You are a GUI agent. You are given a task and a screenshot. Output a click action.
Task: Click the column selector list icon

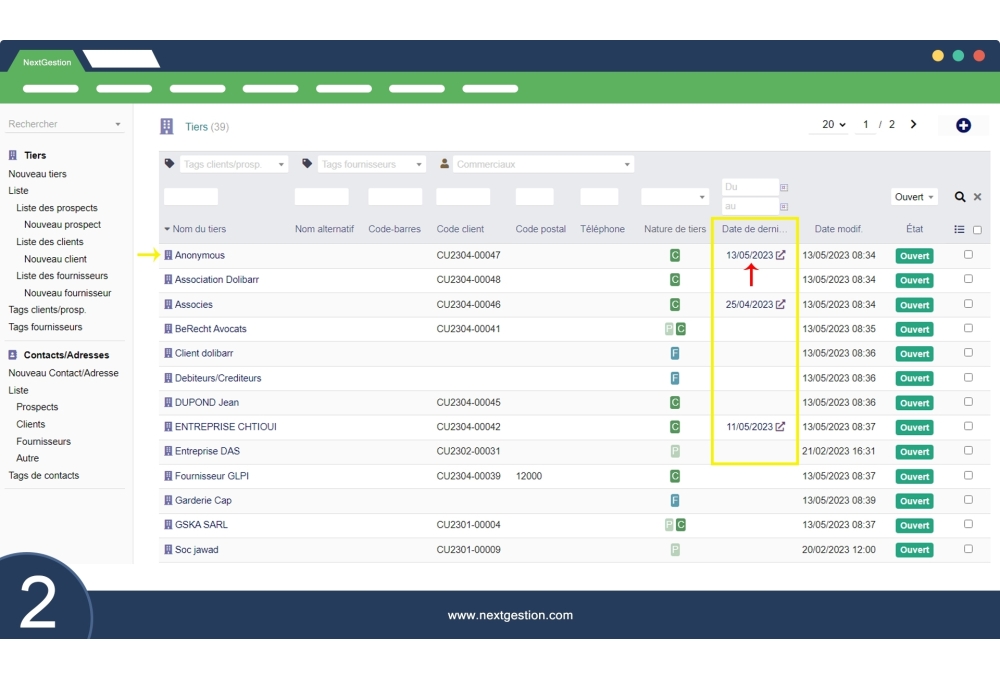click(x=959, y=229)
